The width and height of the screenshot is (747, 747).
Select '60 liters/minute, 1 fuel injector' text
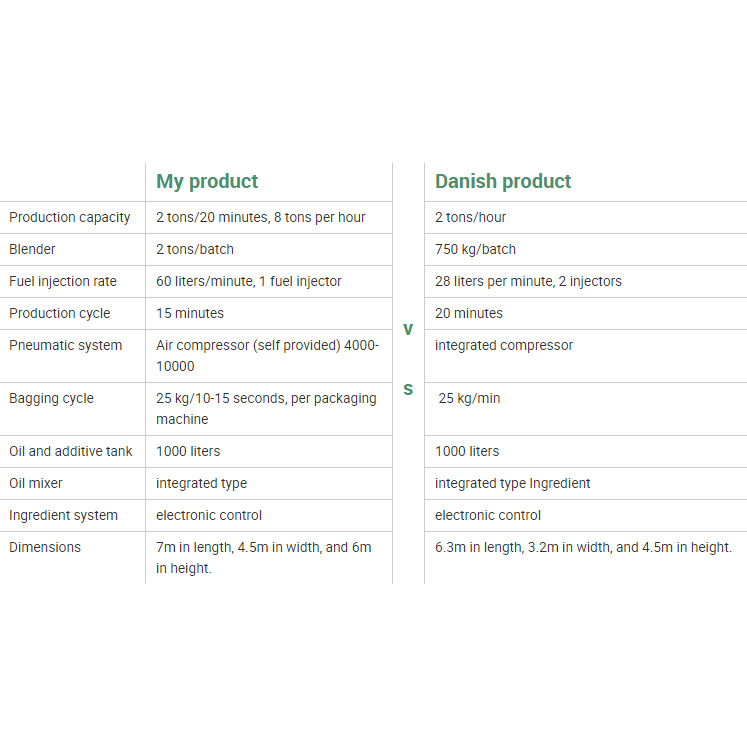click(x=249, y=281)
